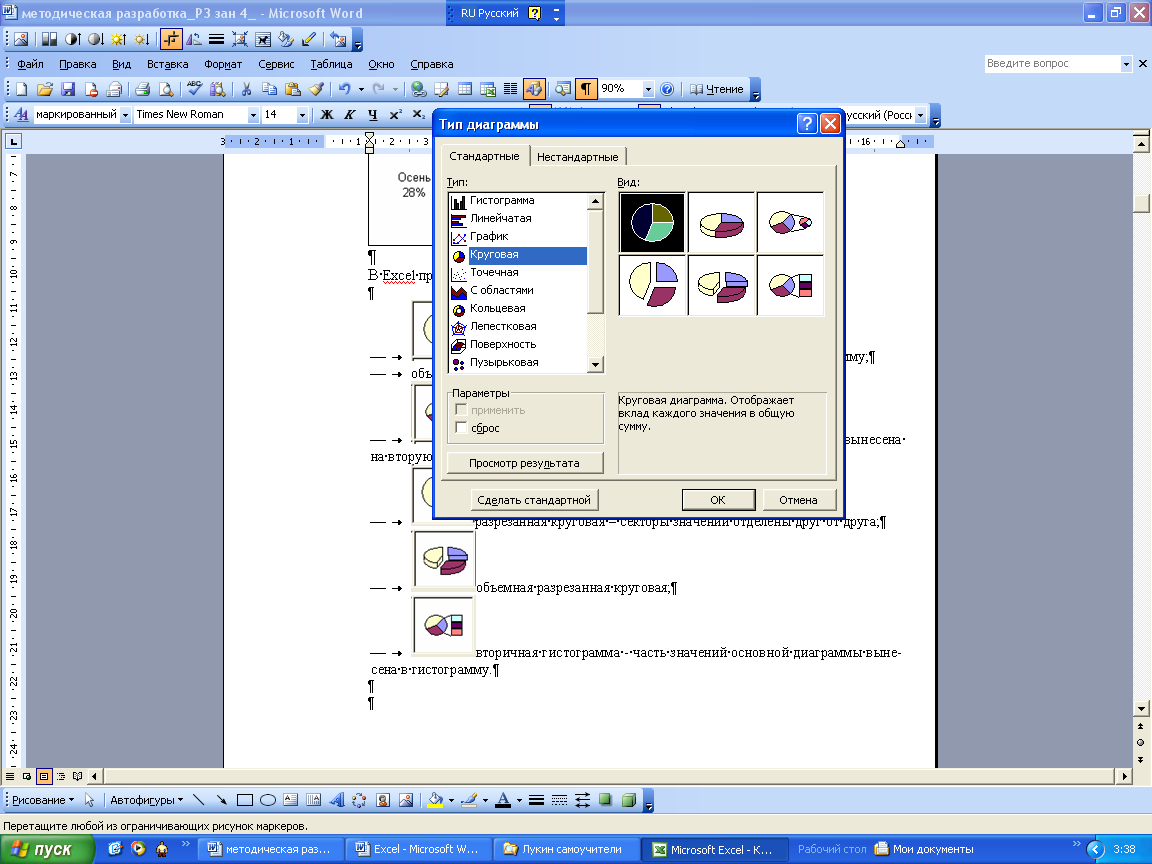Screen dimensions: 1152x864
Task: Toggle the Text Wrapping button in Picture toolbar
Action: (x=262, y=39)
